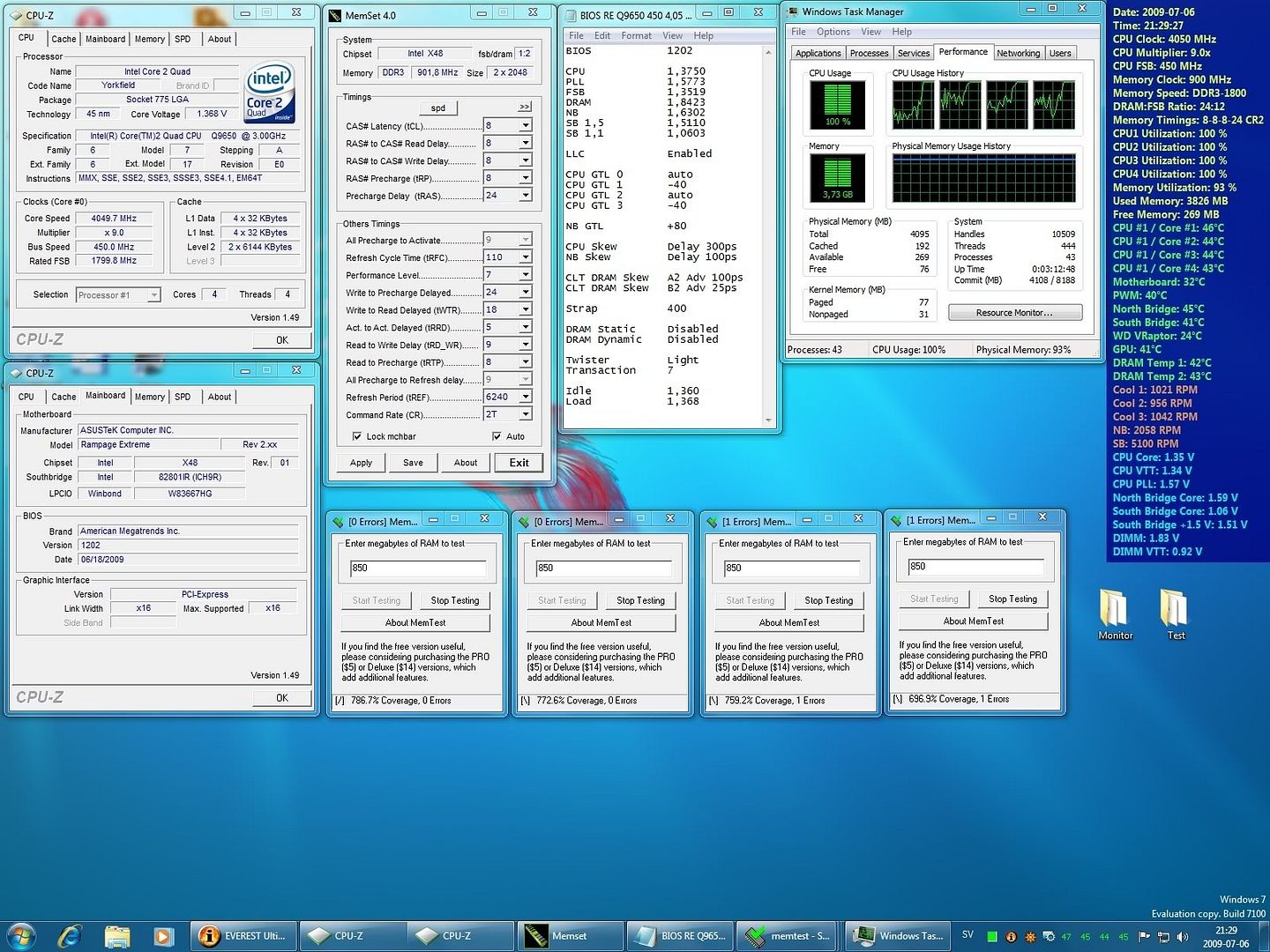Image resolution: width=1270 pixels, height=952 pixels.
Task: Switch to Memset taskbar button
Action: 570,935
